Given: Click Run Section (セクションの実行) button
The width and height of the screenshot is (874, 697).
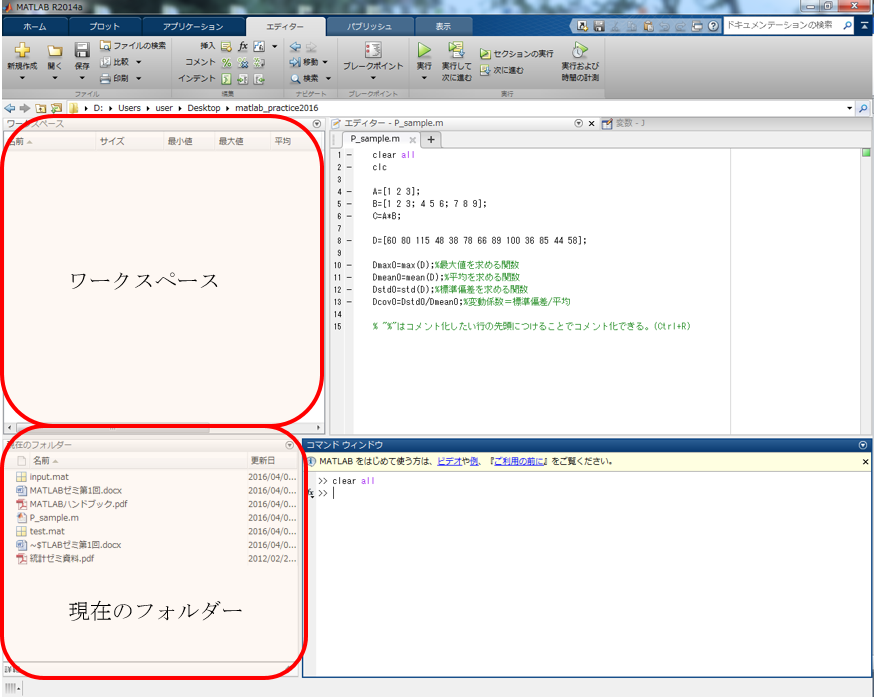Looking at the screenshot, I should (516, 53).
